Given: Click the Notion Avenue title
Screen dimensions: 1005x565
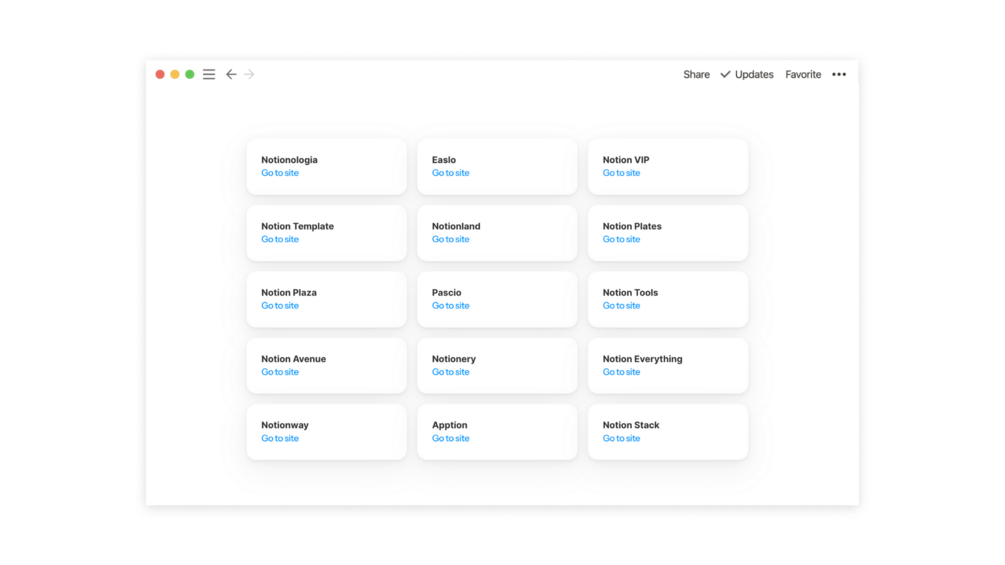Looking at the screenshot, I should (294, 359).
